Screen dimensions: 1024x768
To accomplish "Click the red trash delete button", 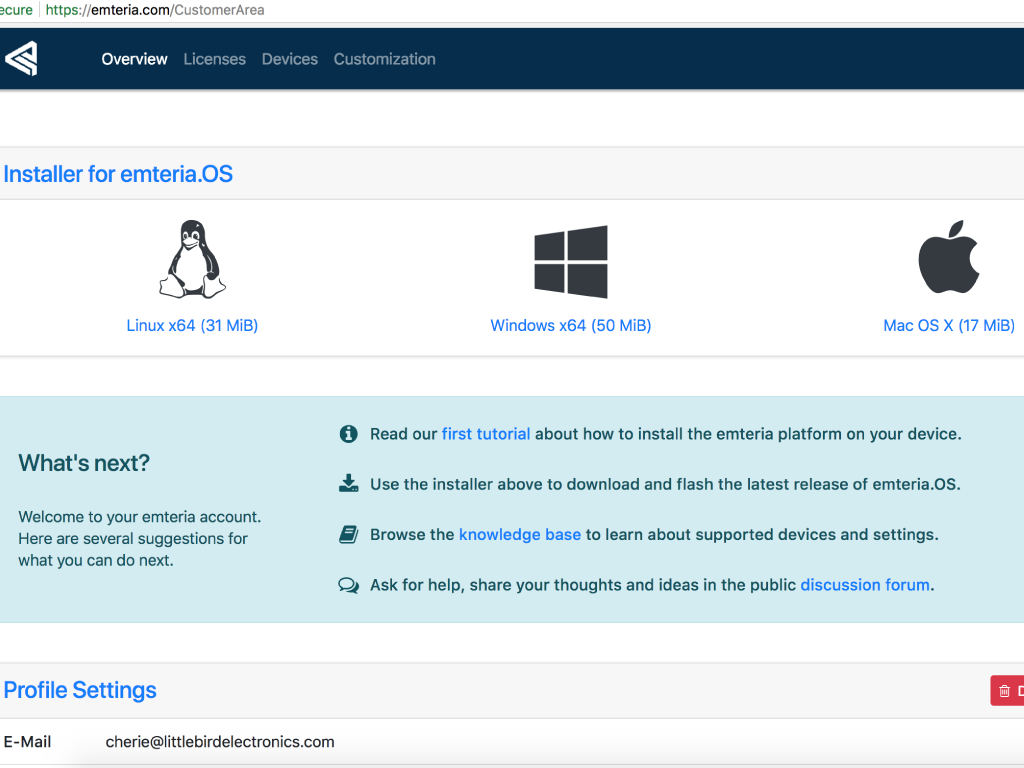I will point(1007,690).
